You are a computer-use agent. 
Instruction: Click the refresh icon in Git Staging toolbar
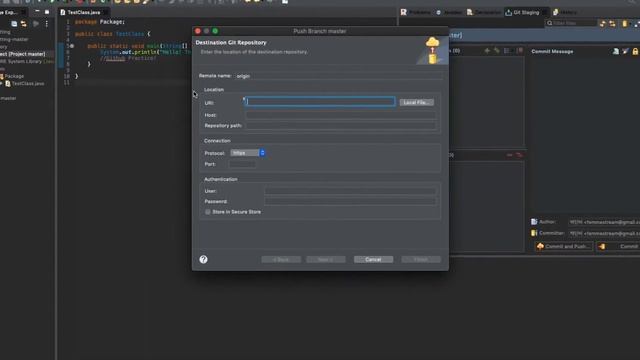602,24
